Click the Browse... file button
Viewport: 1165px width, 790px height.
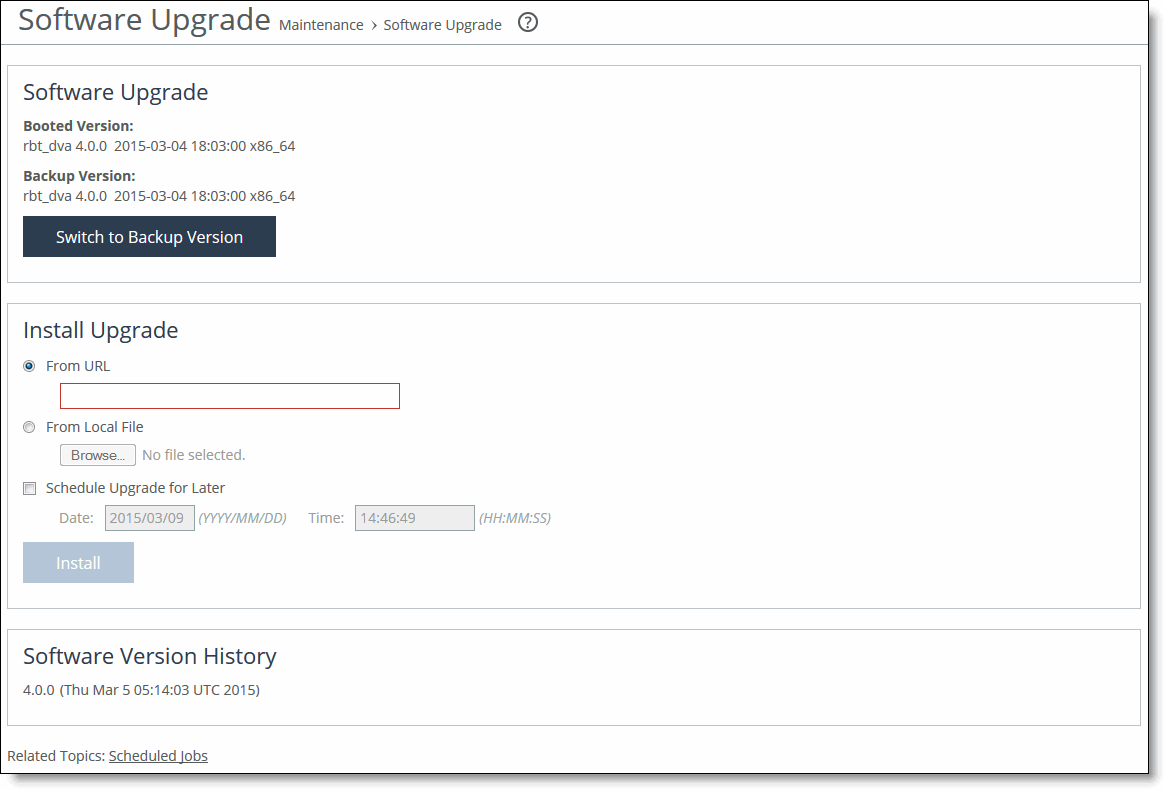(97, 455)
